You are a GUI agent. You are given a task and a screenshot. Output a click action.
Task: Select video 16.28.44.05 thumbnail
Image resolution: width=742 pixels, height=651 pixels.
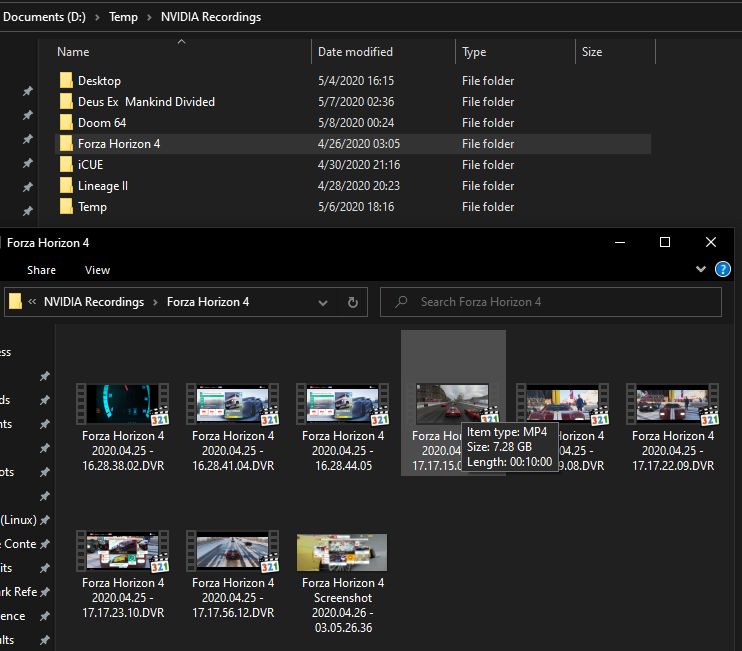tap(343, 404)
